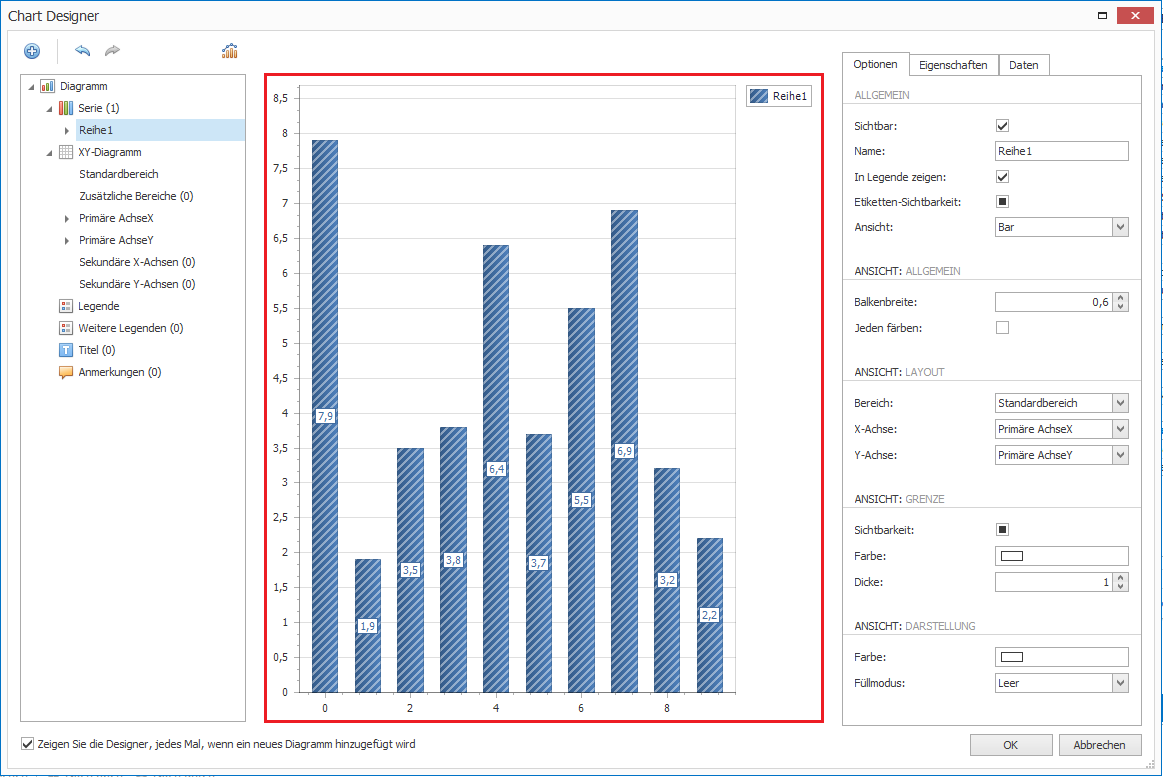
Task: Select the Diagramm root node icon
Action: (x=47, y=86)
